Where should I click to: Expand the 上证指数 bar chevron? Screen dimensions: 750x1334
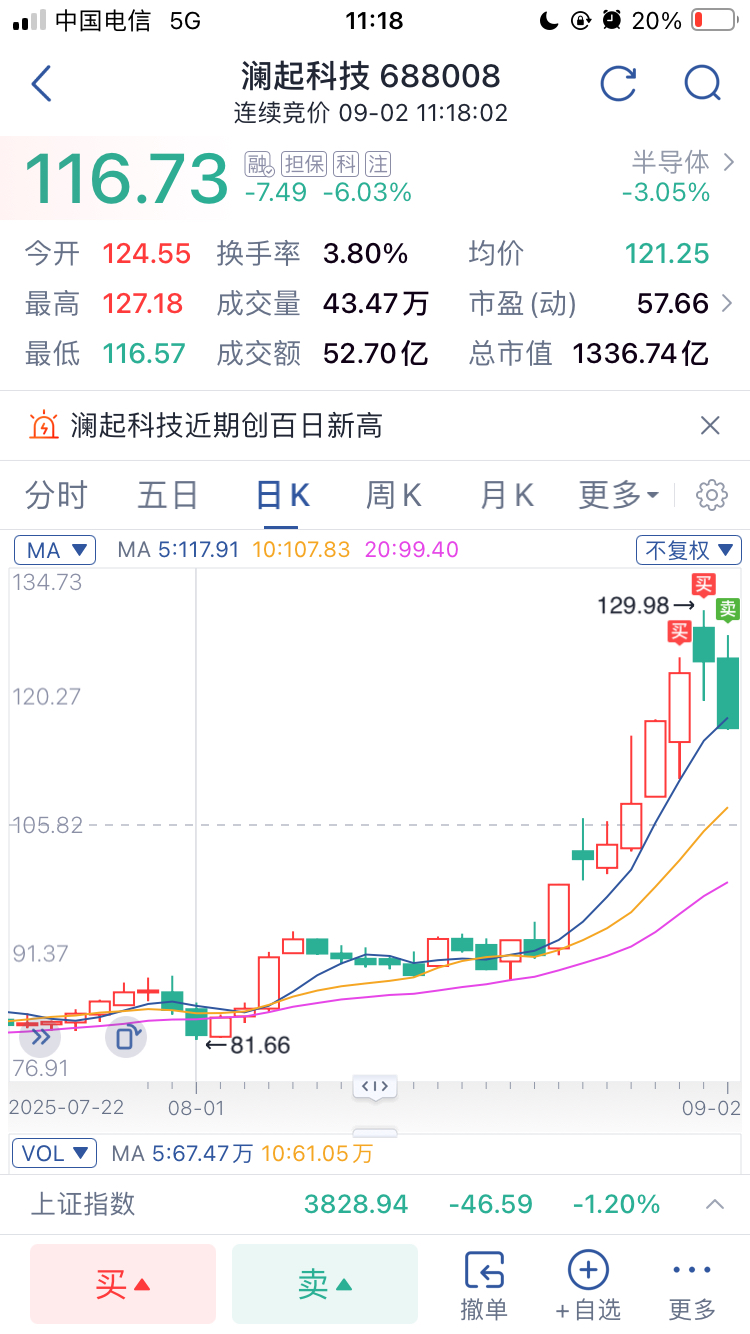714,1204
